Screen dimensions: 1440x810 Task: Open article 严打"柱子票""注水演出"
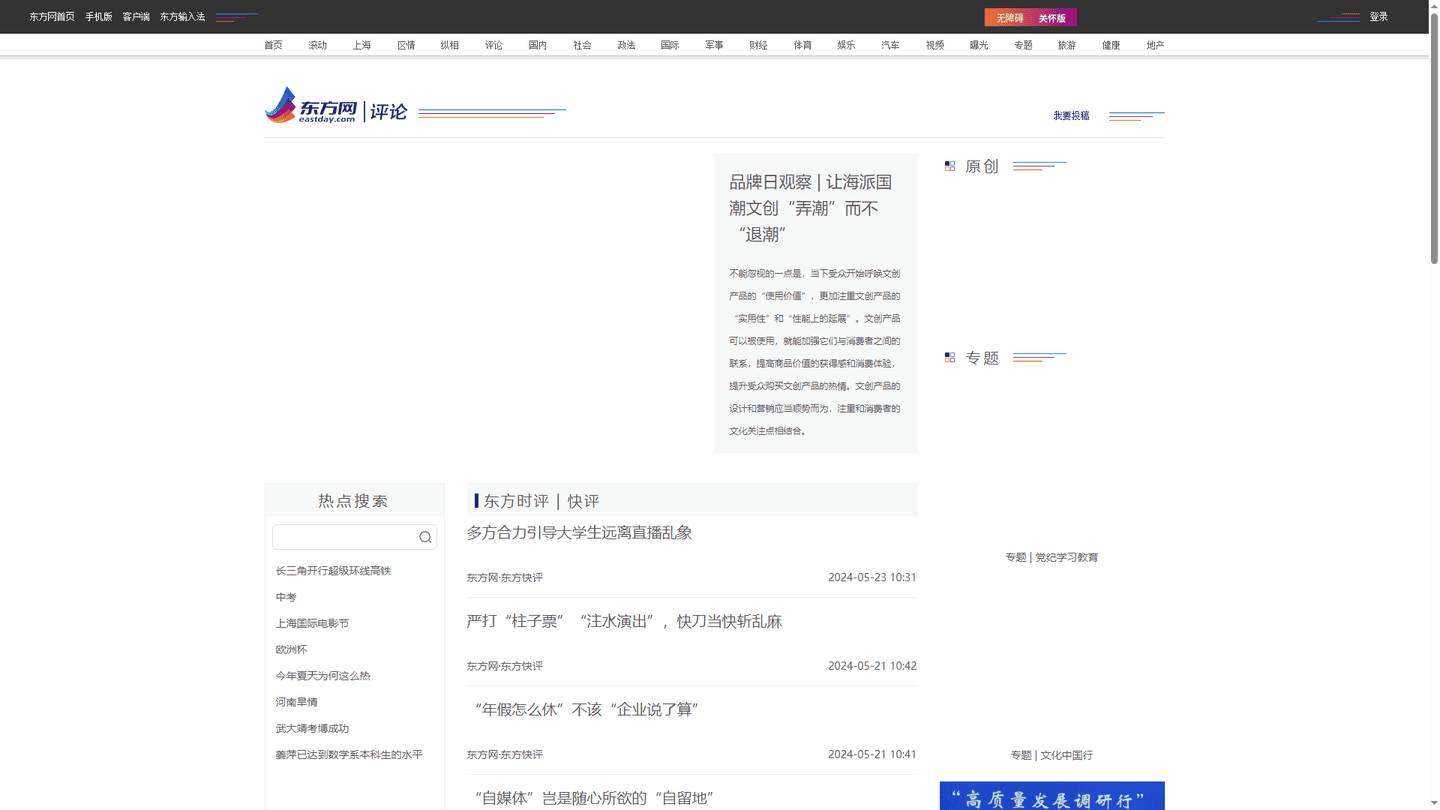(x=624, y=621)
